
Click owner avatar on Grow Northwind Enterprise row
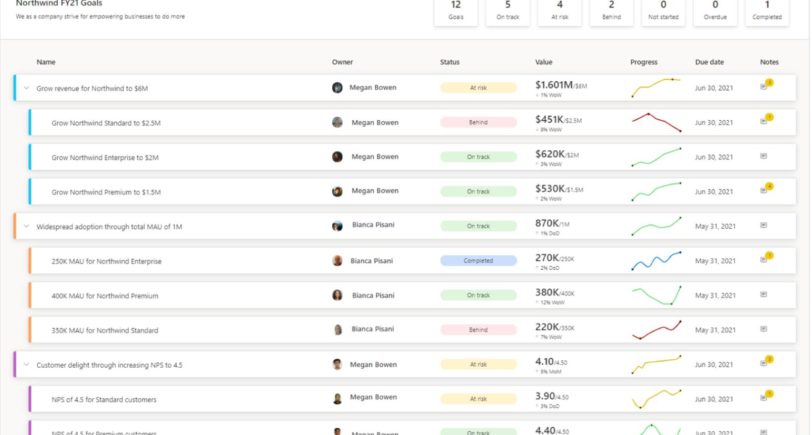337,156
